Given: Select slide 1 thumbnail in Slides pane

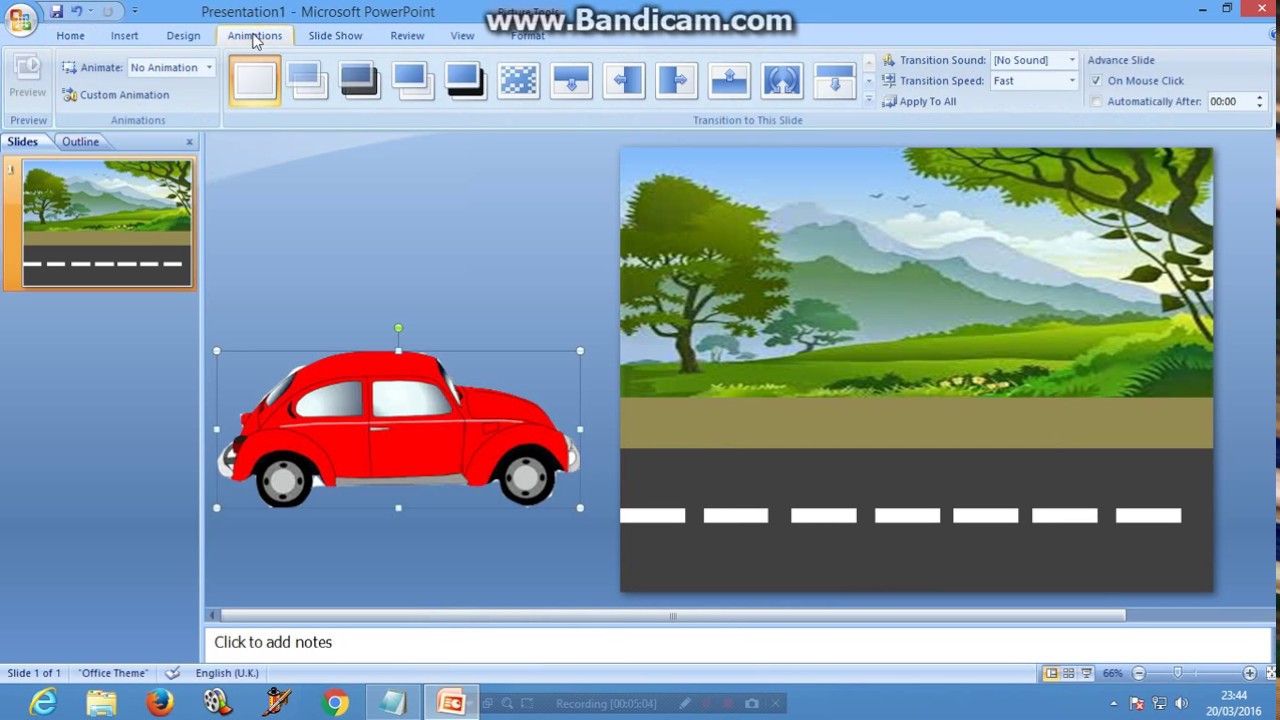Looking at the screenshot, I should click(107, 224).
